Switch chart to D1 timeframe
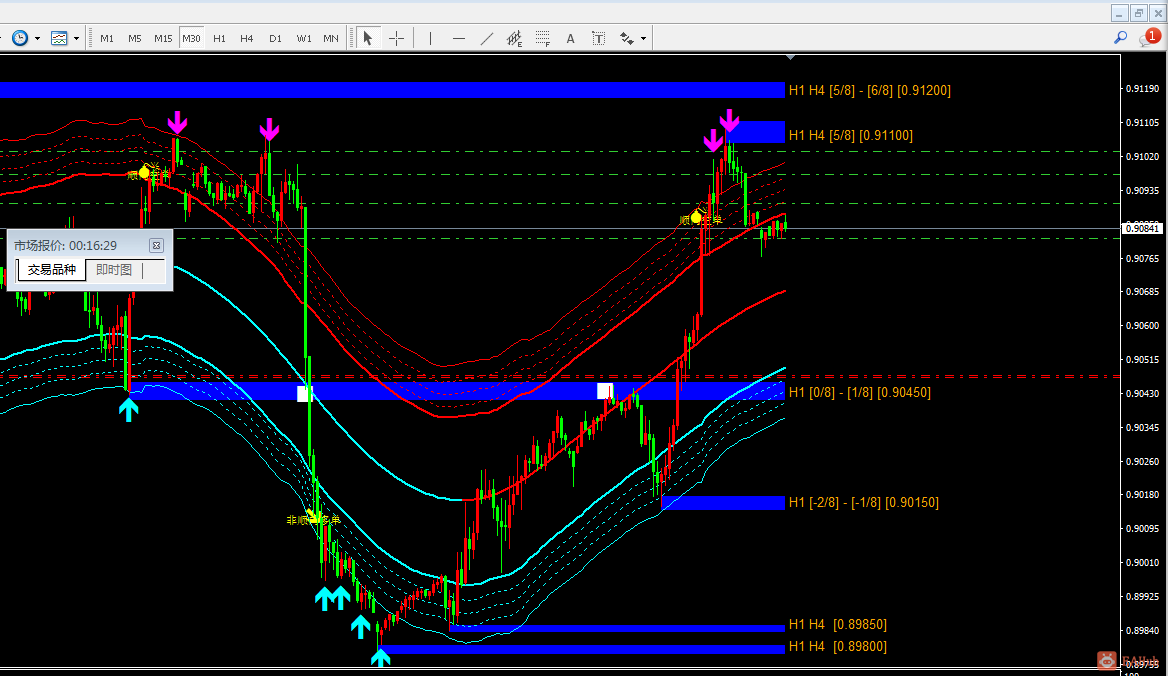1168x676 pixels. pos(275,38)
